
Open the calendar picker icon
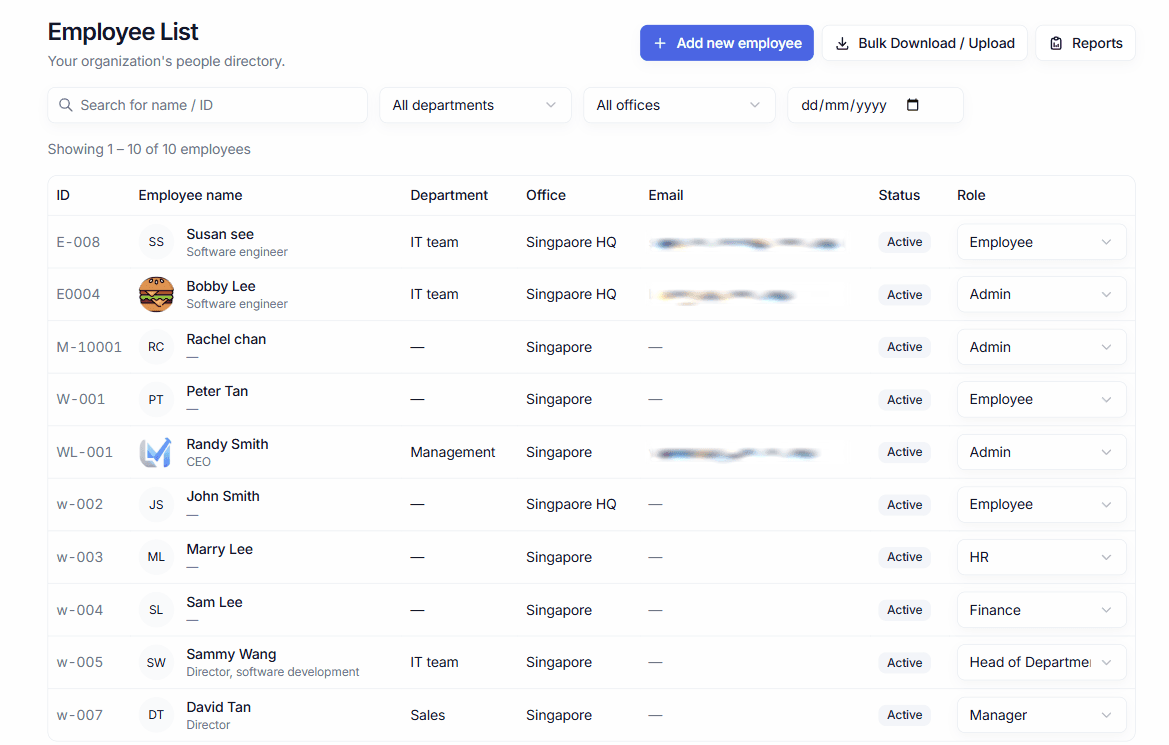[x=913, y=105]
